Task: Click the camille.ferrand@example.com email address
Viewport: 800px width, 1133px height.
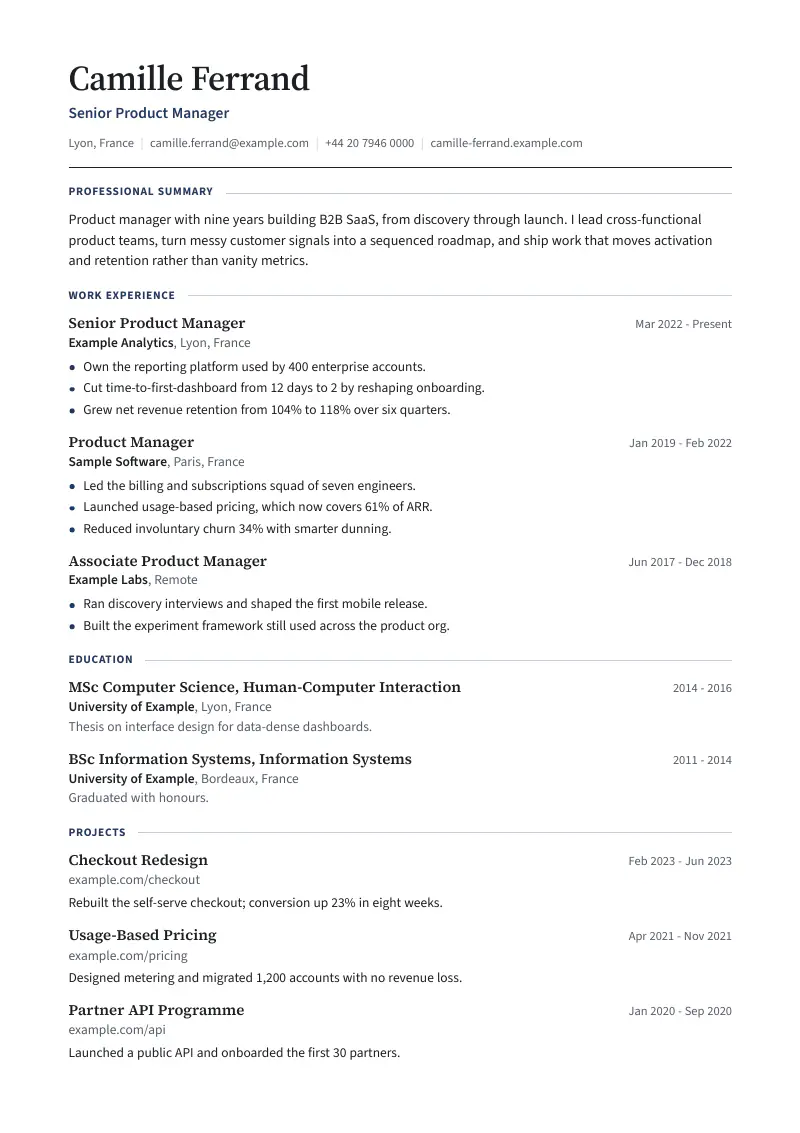Action: 229,143
